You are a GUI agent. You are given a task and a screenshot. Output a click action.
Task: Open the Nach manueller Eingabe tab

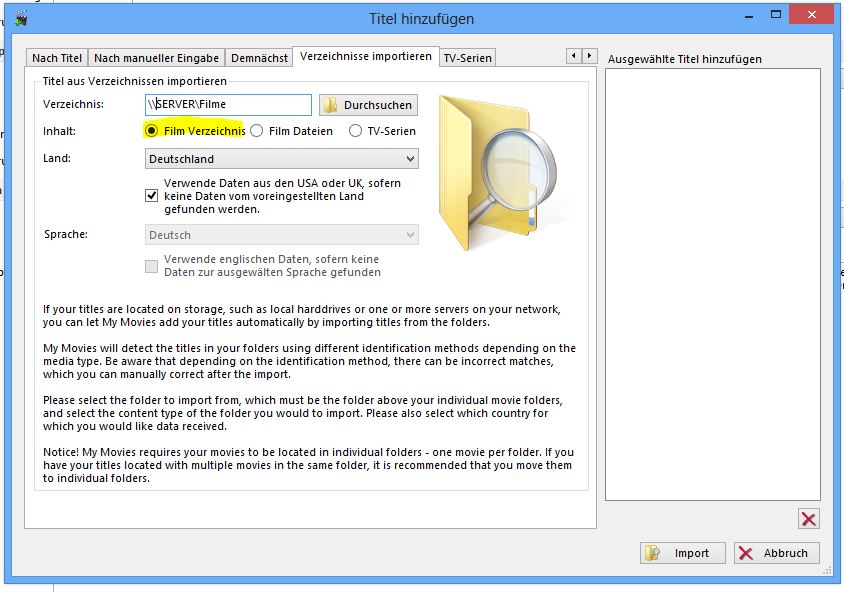pos(156,58)
